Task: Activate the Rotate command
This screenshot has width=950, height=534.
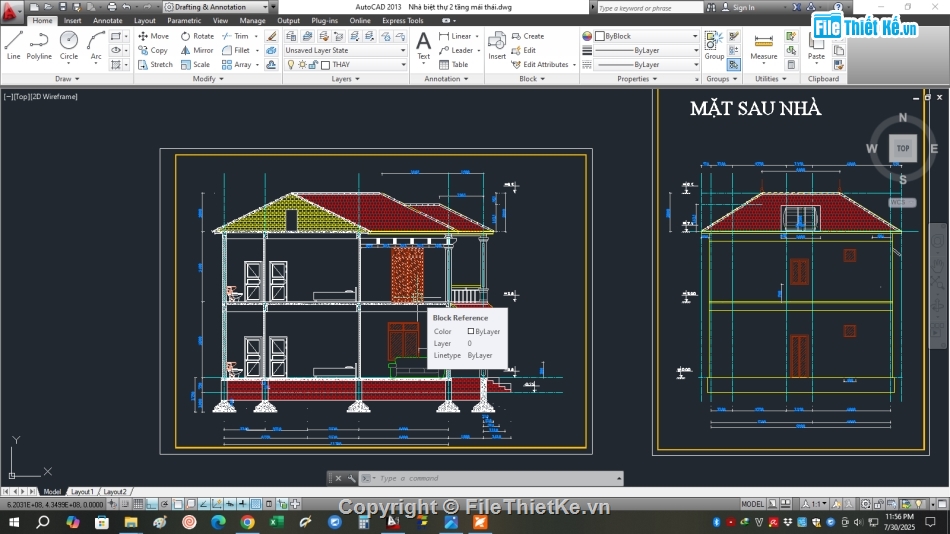Action: coord(197,36)
